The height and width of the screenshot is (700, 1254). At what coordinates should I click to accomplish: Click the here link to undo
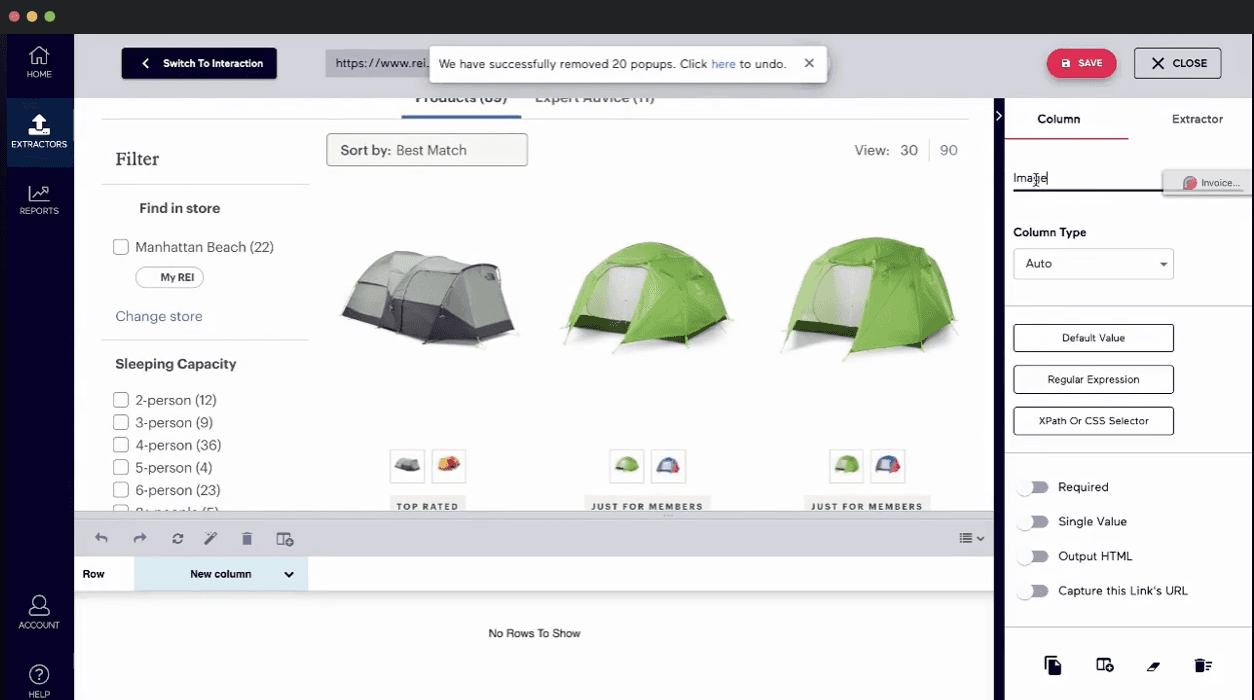[723, 63]
